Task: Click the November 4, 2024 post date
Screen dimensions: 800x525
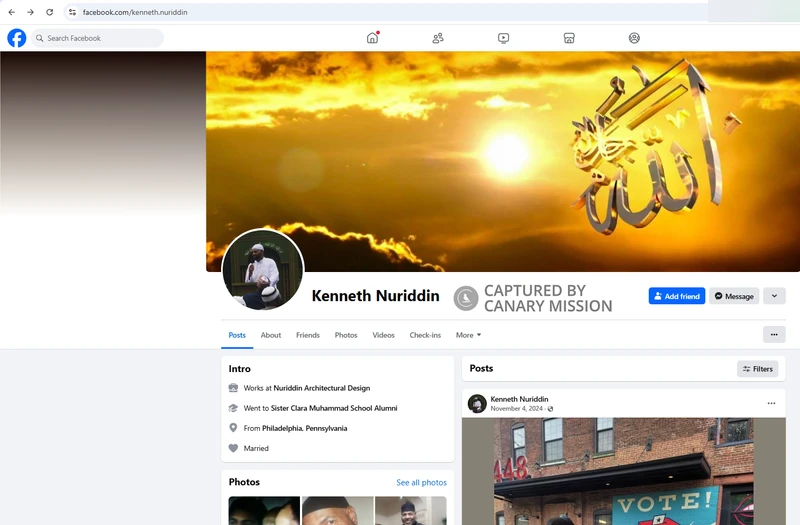Action: click(x=516, y=409)
